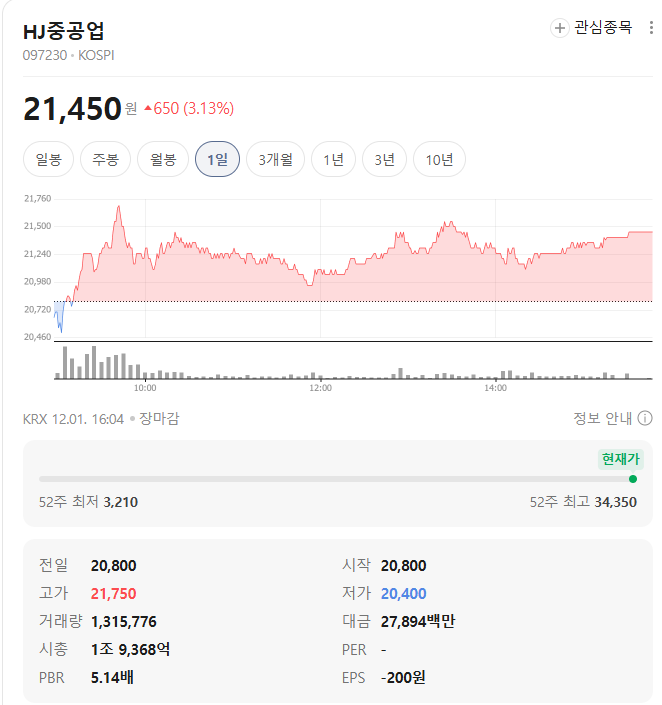Image resolution: width=662 pixels, height=705 pixels.
Task: Click the HJ중공업 stock title
Action: click(x=63, y=31)
